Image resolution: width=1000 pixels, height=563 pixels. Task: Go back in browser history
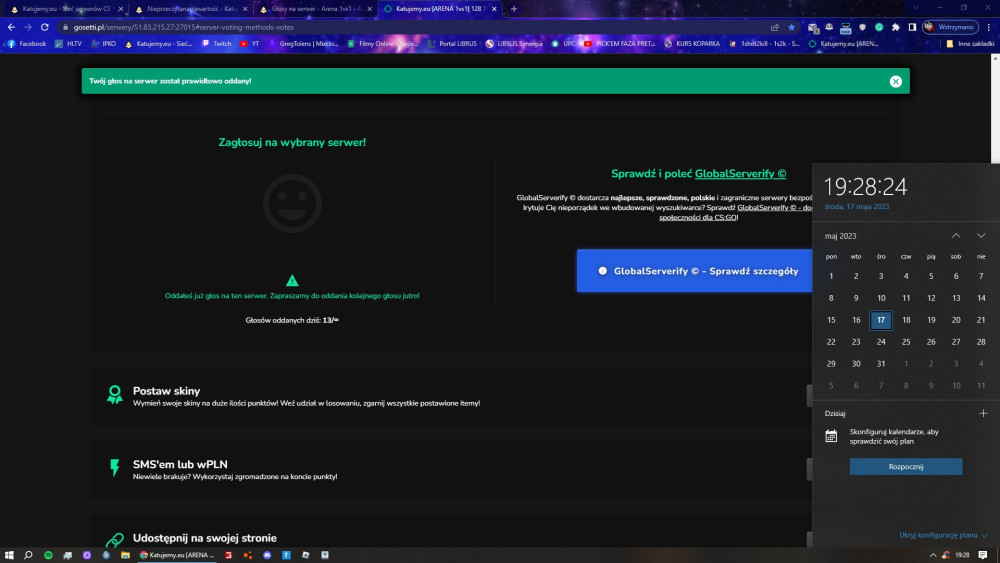[11, 27]
